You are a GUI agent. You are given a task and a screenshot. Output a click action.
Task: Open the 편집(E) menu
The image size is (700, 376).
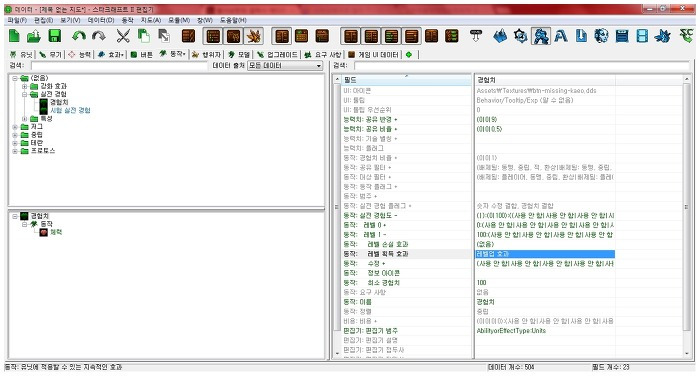pyautogui.click(x=44, y=20)
